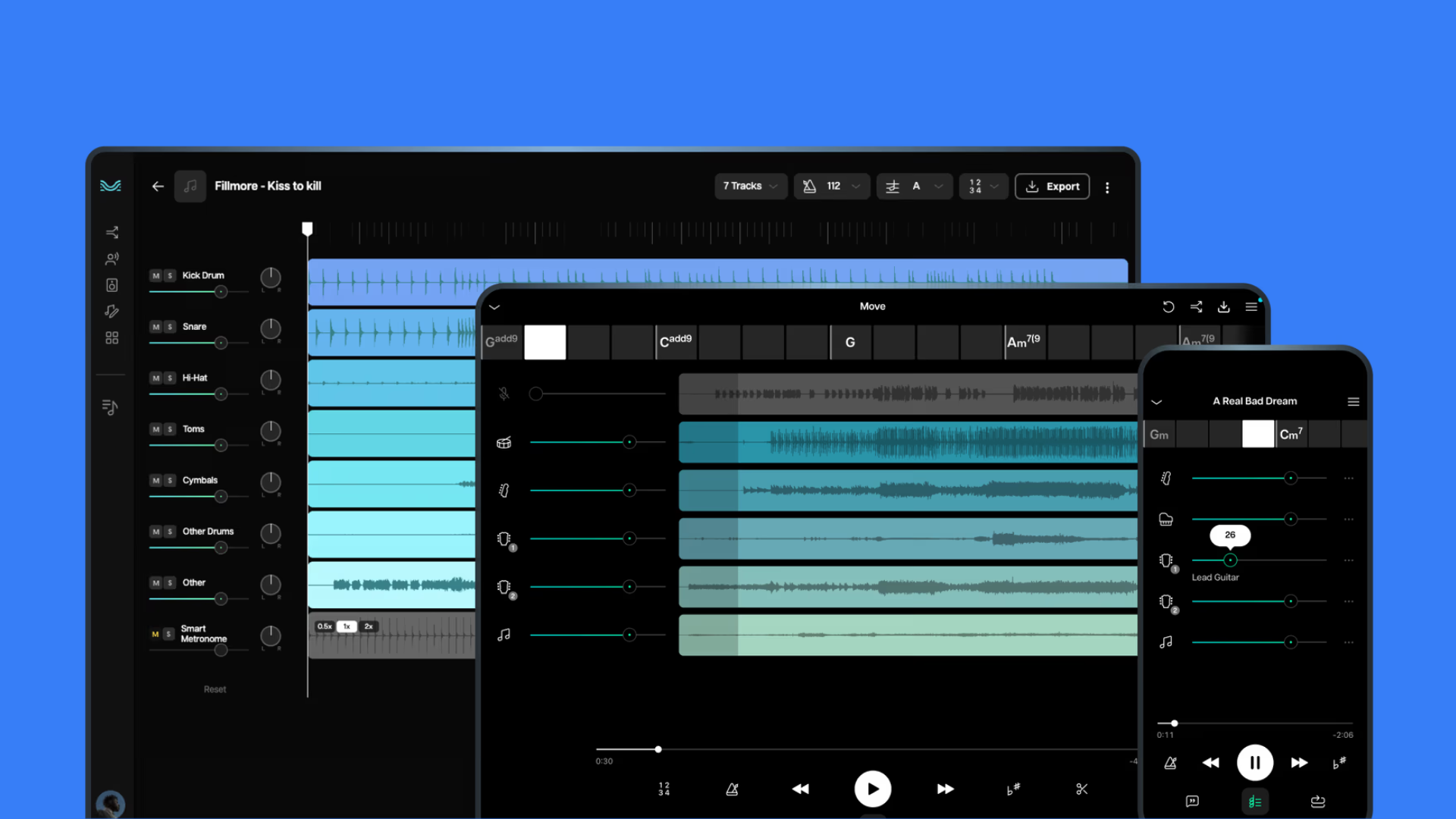Click the Cadd9 chord in tablet chord bar

[x=676, y=340]
